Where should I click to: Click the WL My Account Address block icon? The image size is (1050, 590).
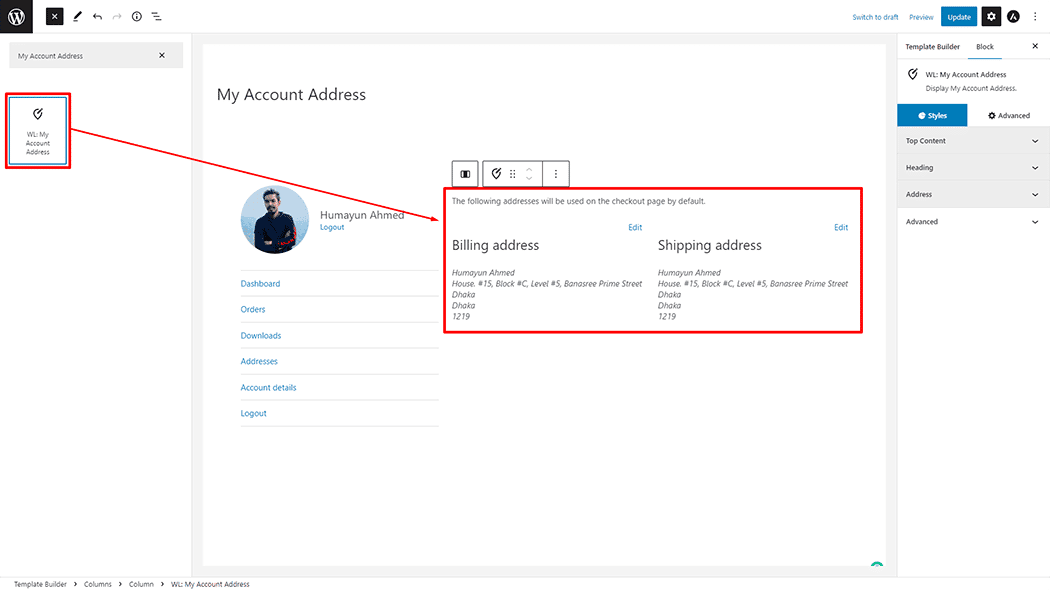pyautogui.click(x=496, y=173)
